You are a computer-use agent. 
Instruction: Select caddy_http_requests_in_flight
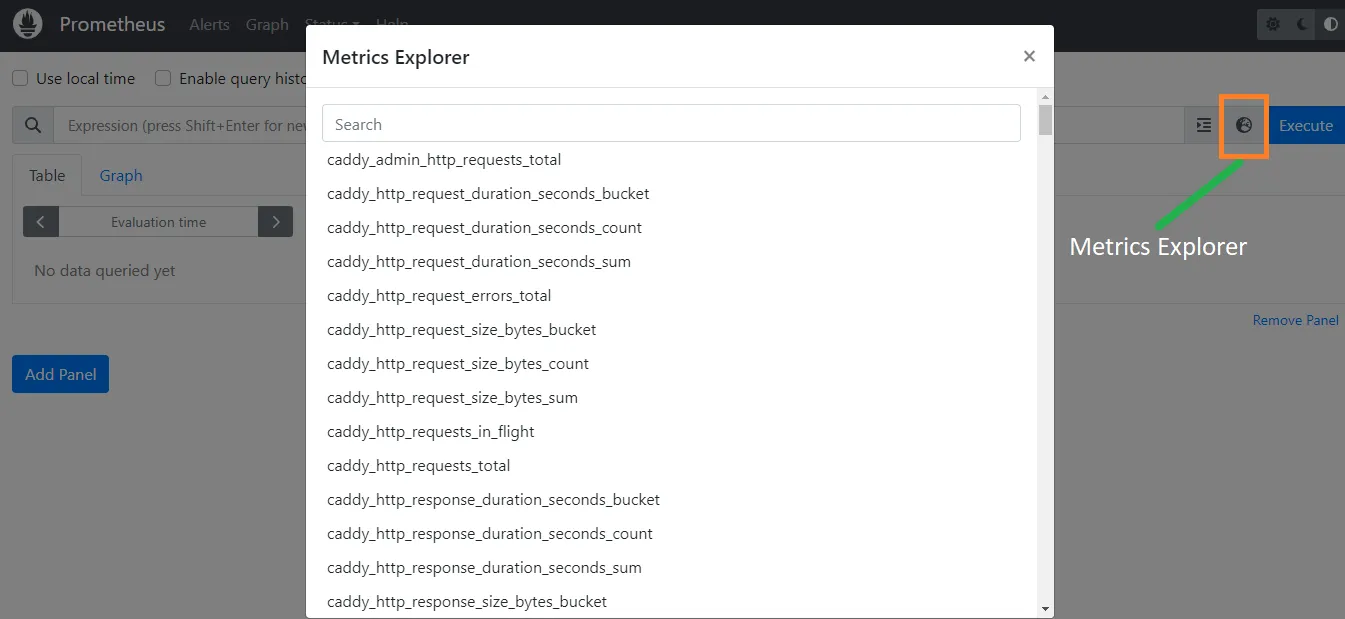[x=431, y=432]
